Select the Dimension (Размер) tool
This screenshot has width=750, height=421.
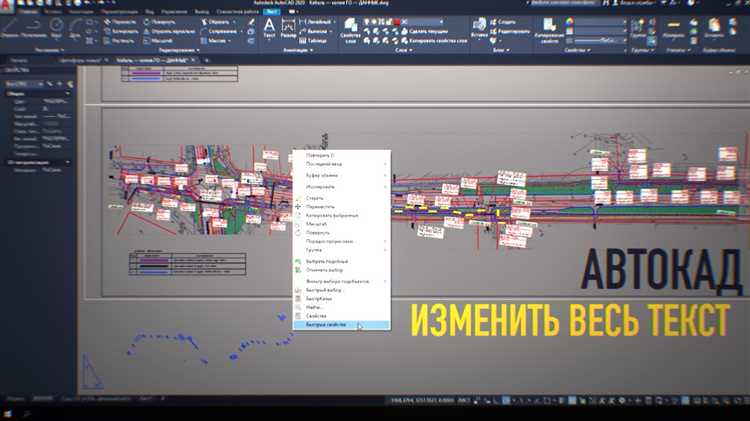288,28
